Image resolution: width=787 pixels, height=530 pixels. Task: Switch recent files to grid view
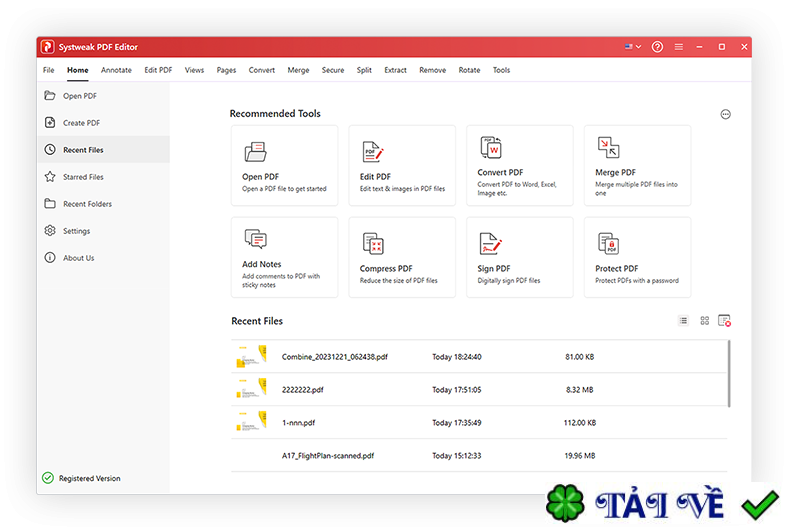[x=705, y=320]
